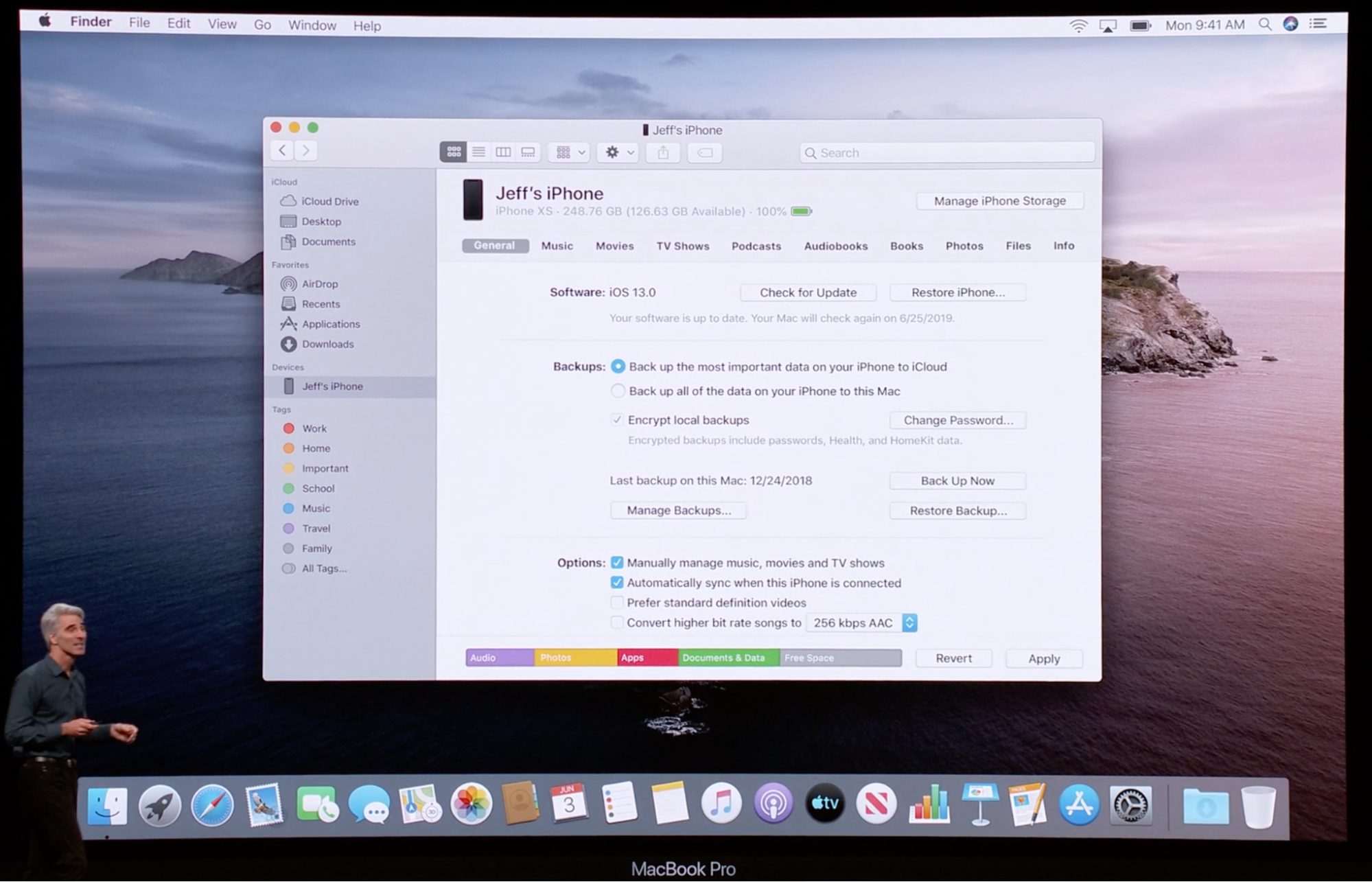The image size is (1372, 882).
Task: Toggle Convert higher bit rate songs checkbox
Action: pos(616,623)
